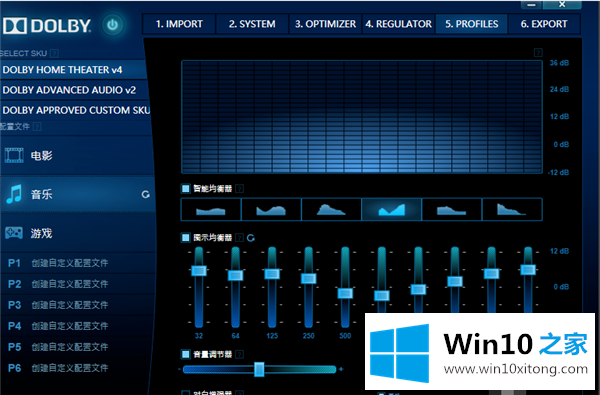Open help icon next to 智能均衡器
The image size is (600, 395).
point(240,188)
